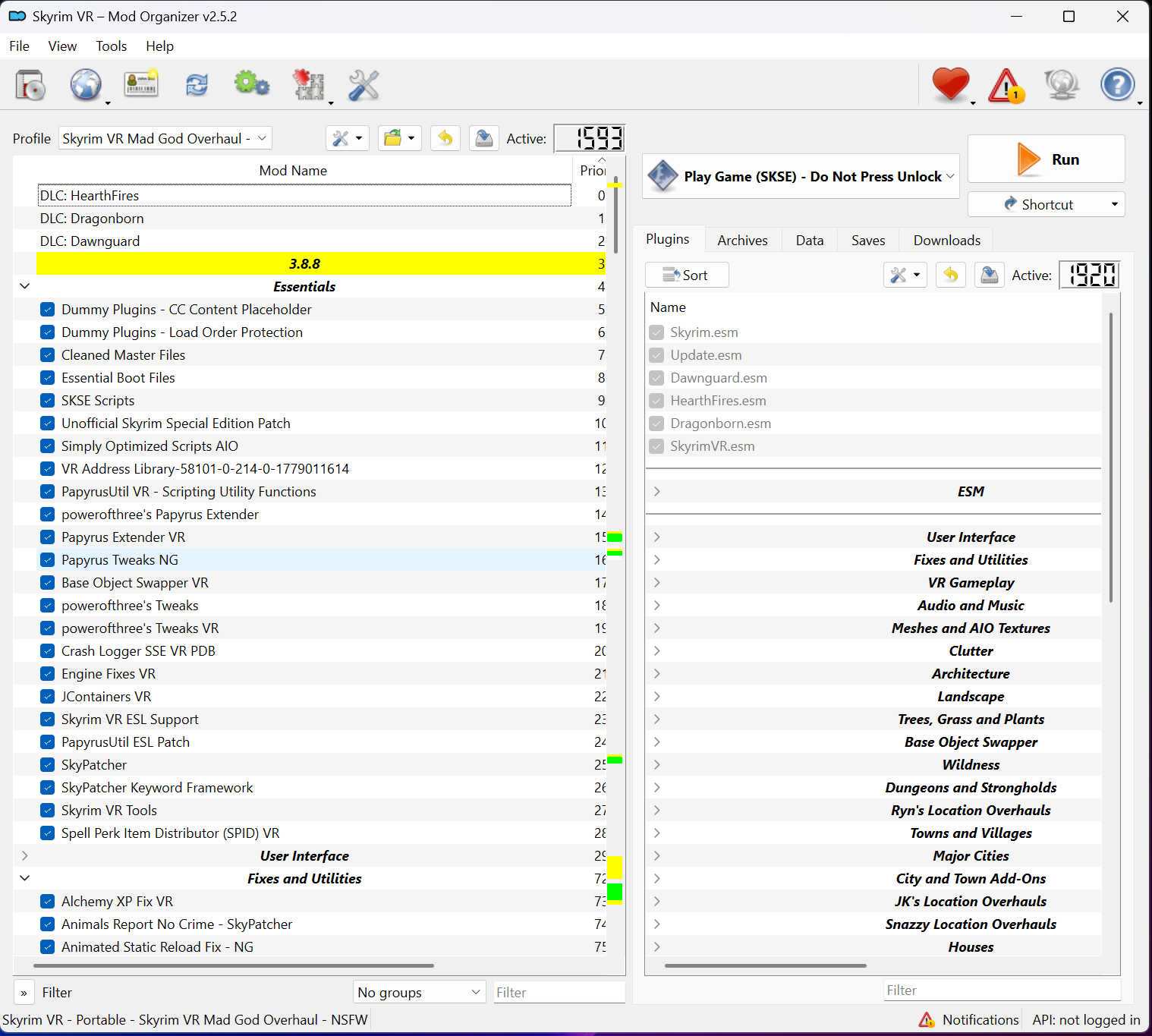Click the orange Run button
Image resolution: width=1152 pixels, height=1036 pixels.
pyautogui.click(x=1046, y=159)
